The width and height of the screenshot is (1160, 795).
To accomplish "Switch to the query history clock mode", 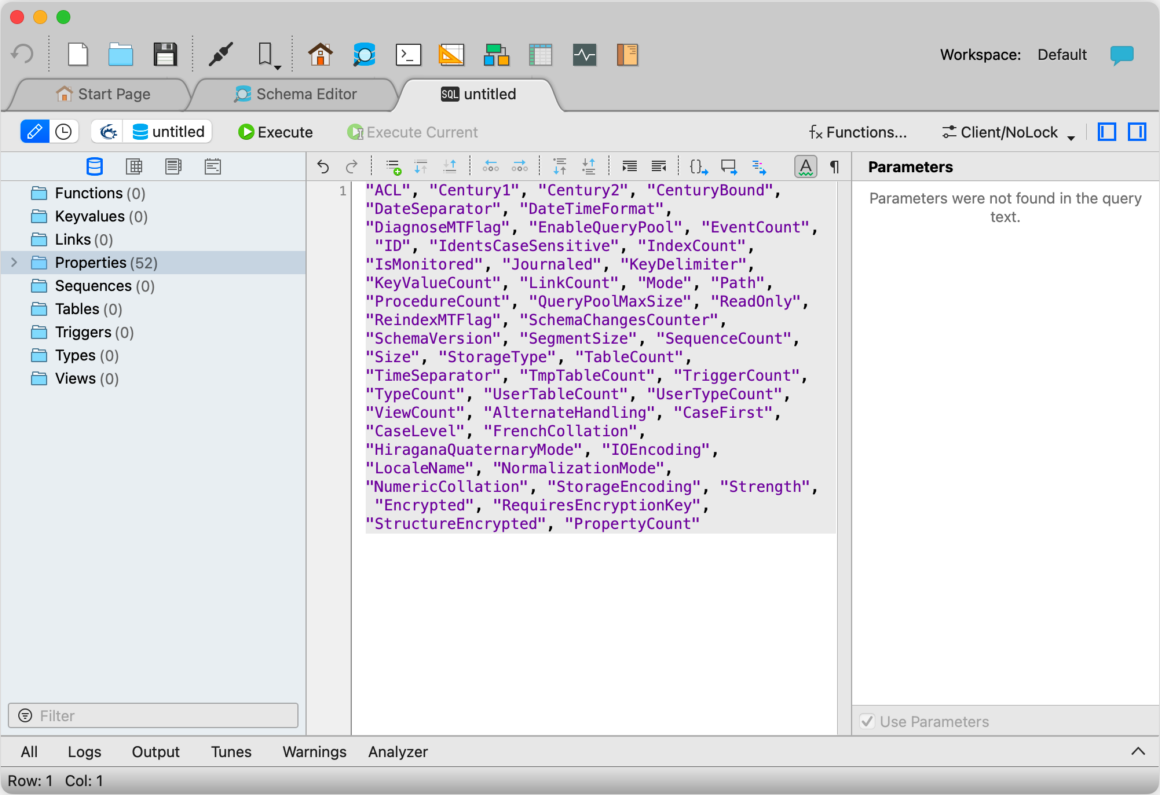I will click(x=64, y=132).
